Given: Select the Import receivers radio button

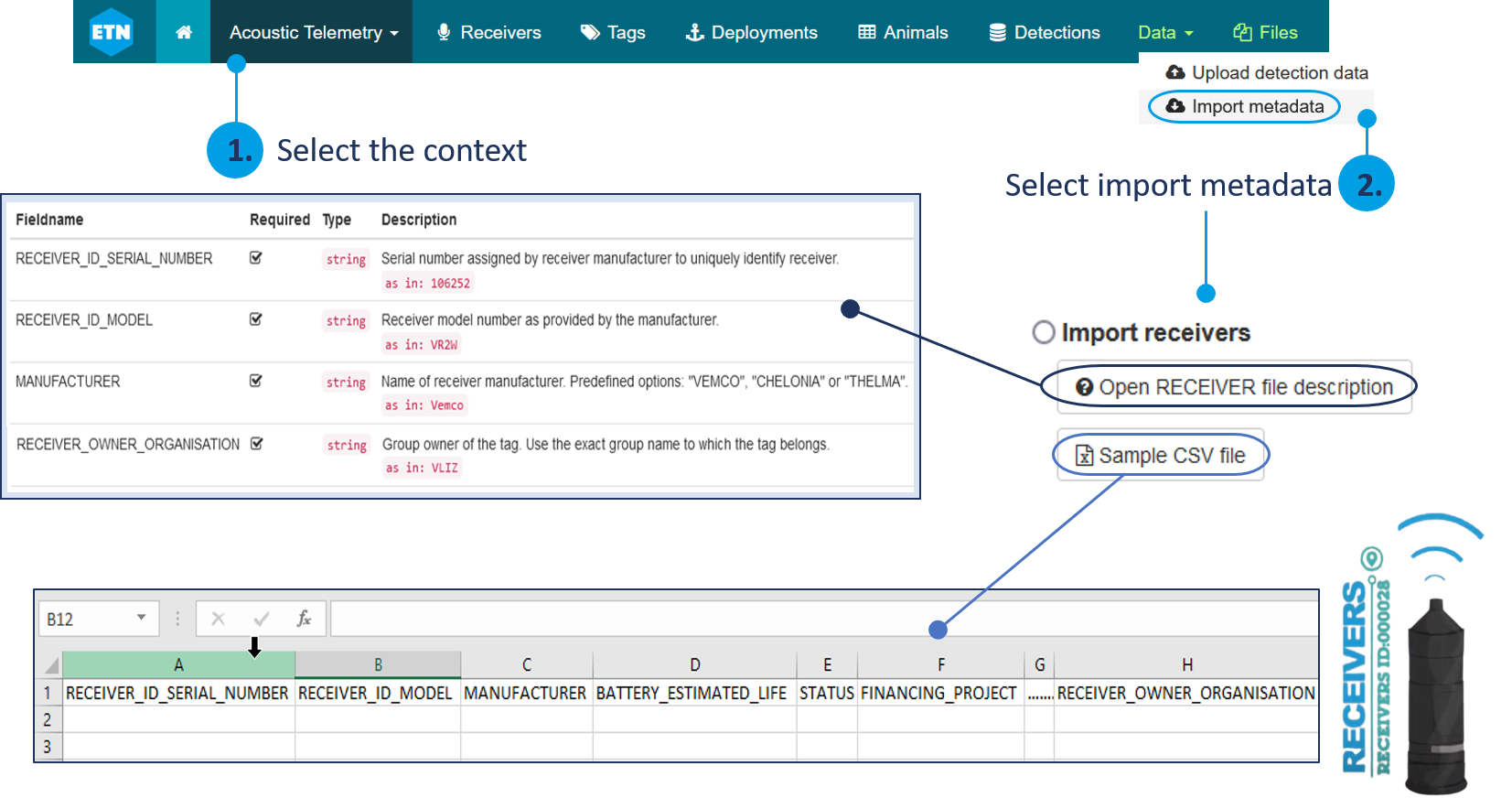Looking at the screenshot, I should tap(1044, 331).
